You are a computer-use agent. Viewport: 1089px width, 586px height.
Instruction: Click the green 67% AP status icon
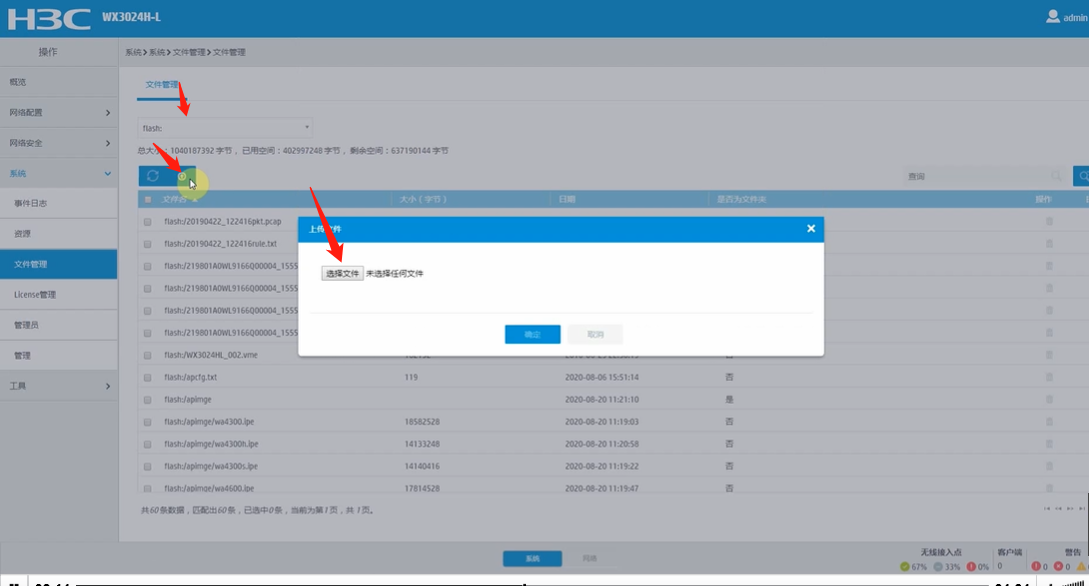coord(905,567)
